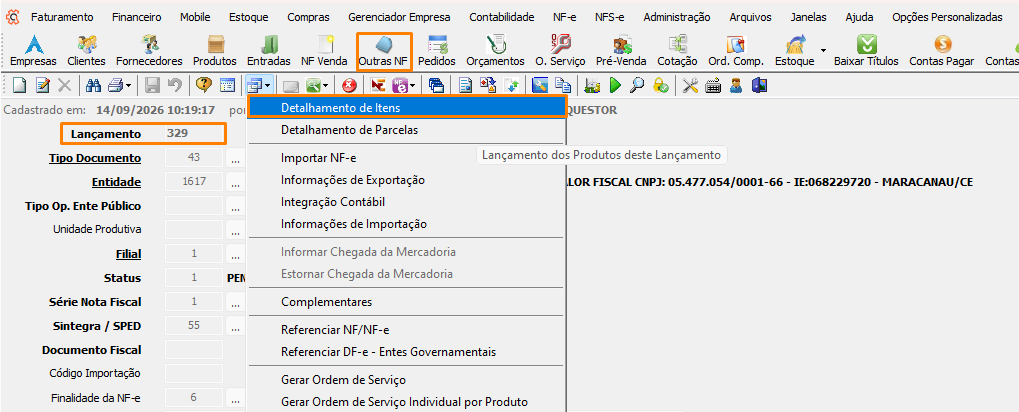Open the Empresas module
Viewport: 1019px width, 412px height.
tap(33, 52)
